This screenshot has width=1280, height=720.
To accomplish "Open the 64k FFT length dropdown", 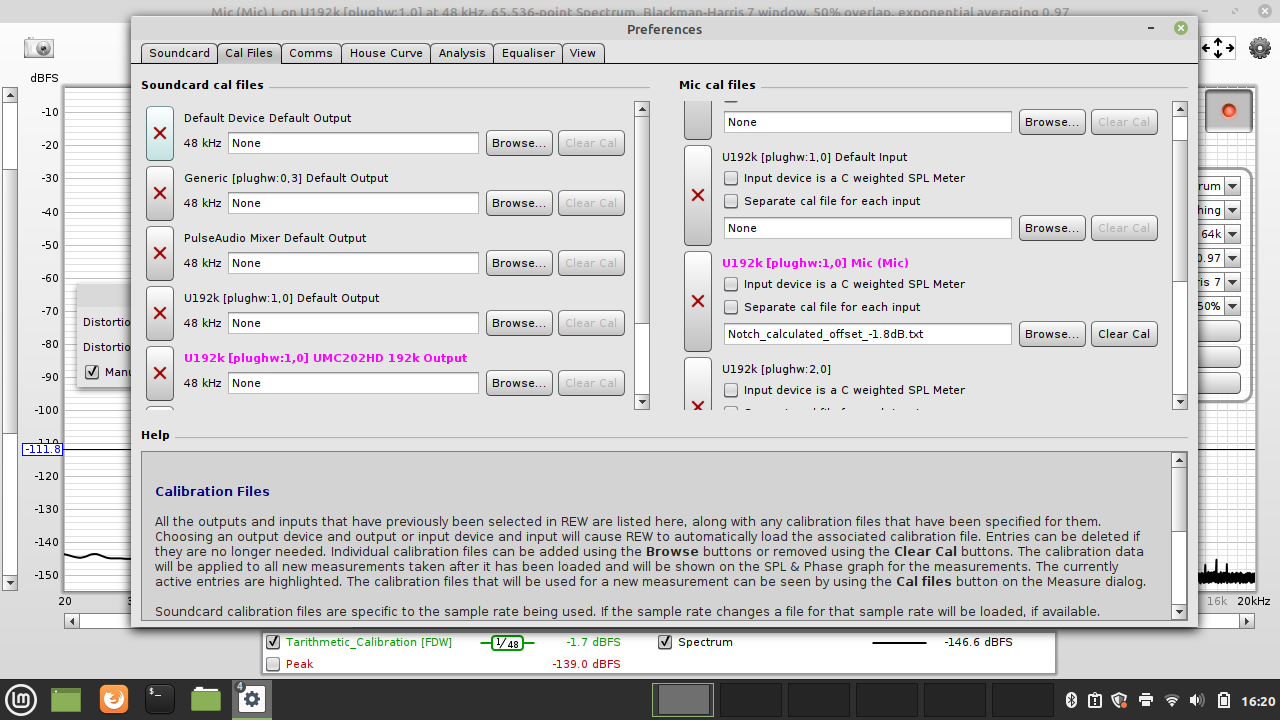I will [1232, 234].
